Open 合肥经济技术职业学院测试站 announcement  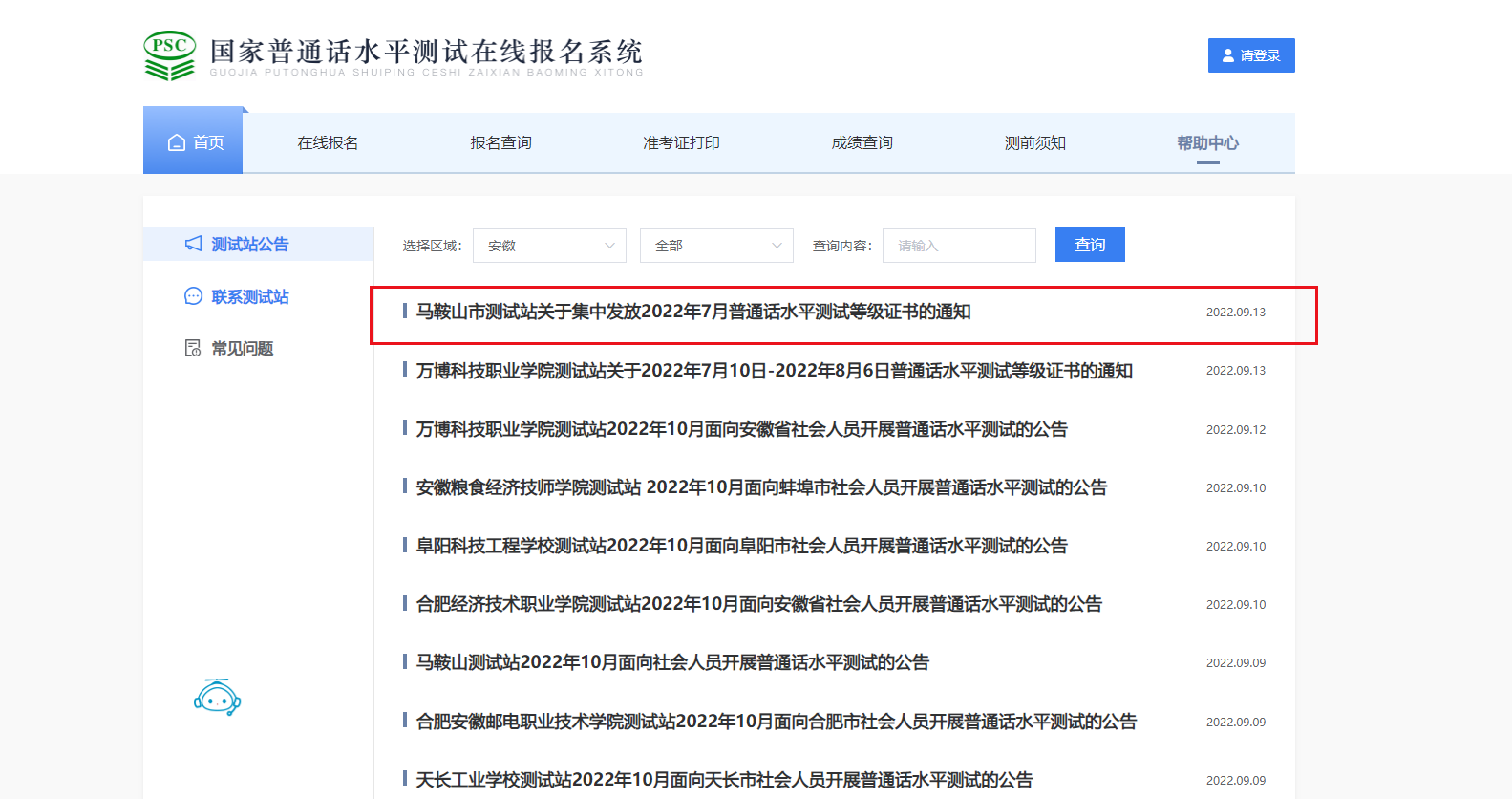tap(759, 604)
